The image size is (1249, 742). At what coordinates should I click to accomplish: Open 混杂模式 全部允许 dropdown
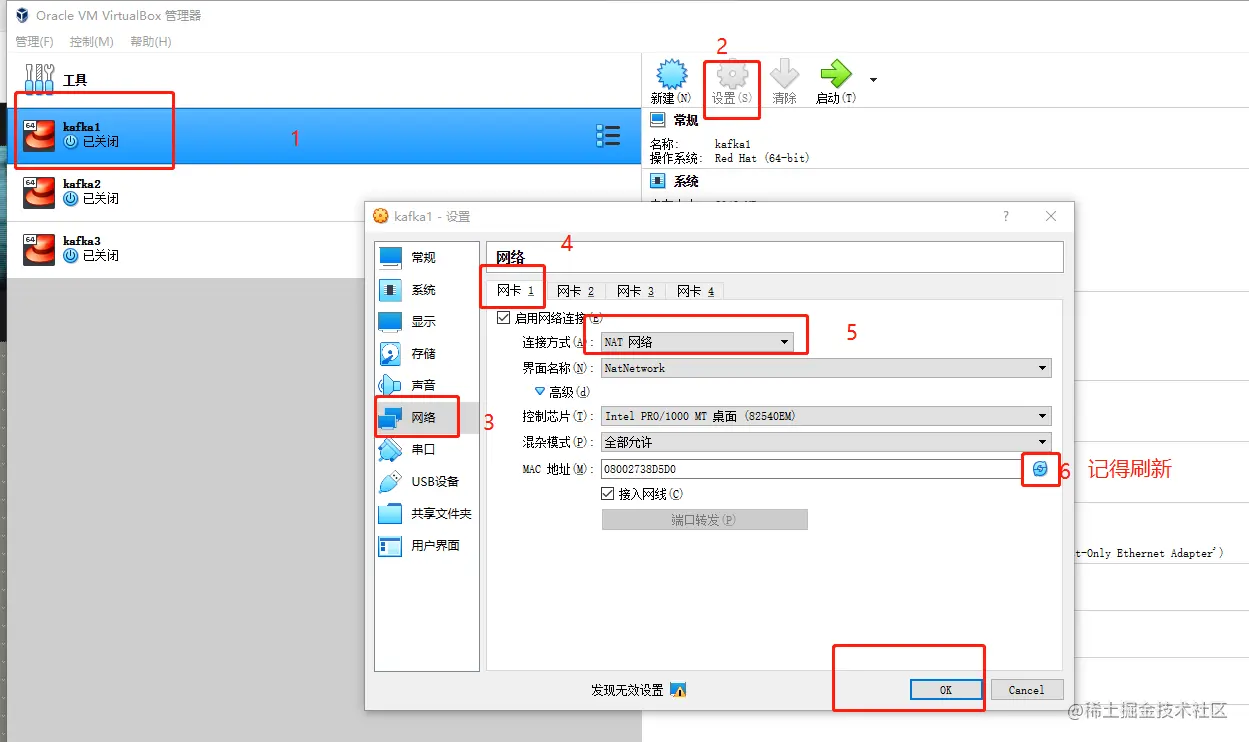tap(826, 442)
